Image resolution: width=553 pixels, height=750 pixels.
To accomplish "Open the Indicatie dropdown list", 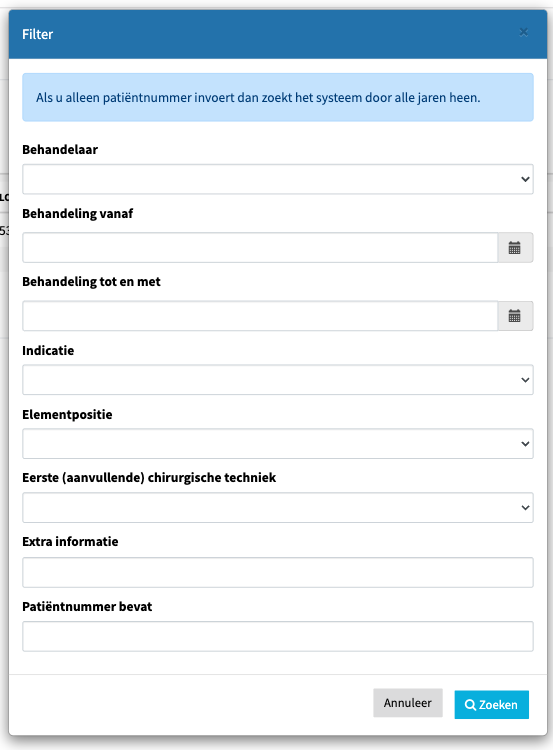I will pos(277,380).
